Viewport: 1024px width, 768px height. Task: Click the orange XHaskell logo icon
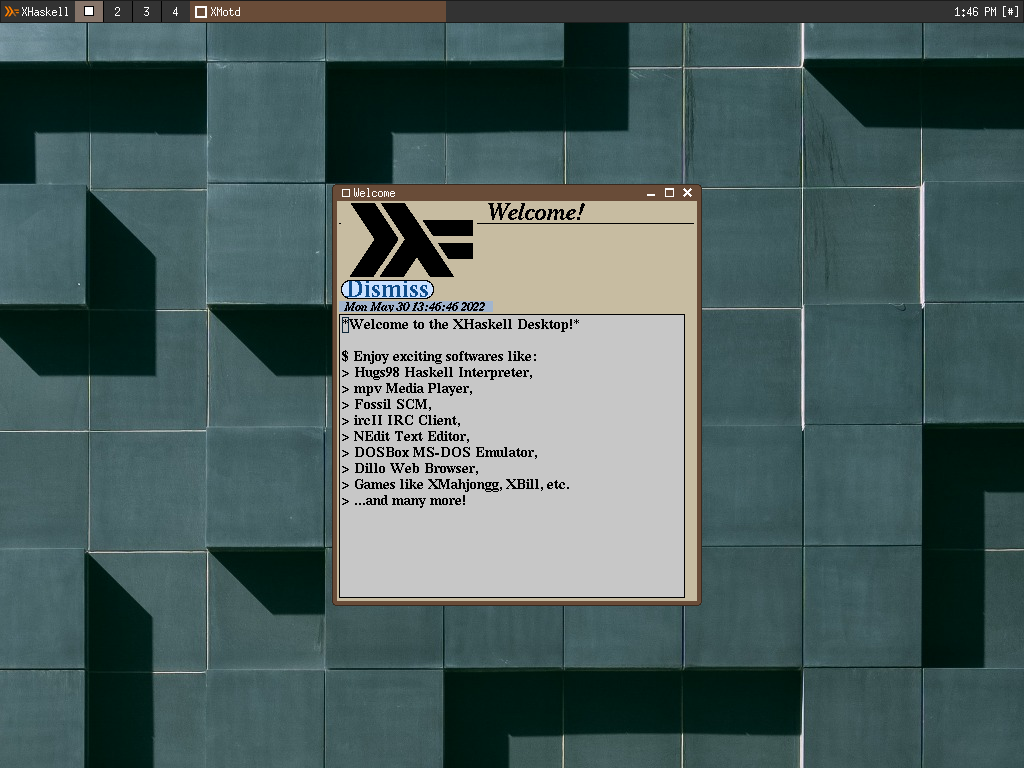click(11, 11)
